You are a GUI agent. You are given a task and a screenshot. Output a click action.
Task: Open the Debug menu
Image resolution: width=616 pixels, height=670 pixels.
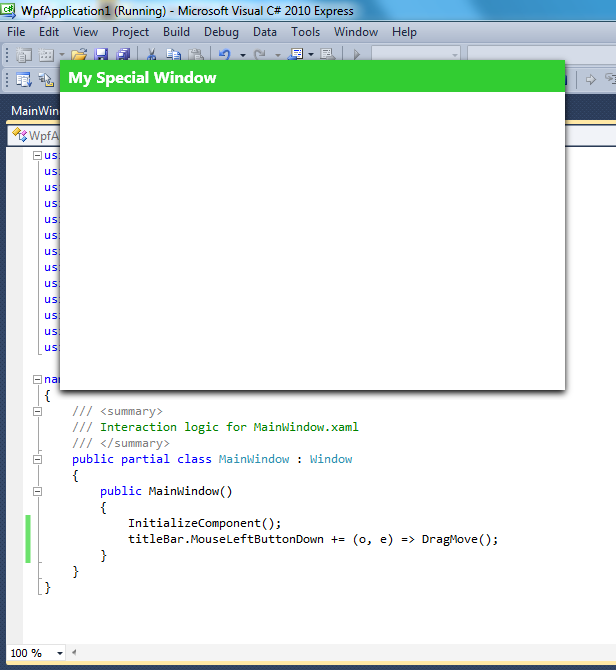pos(221,32)
